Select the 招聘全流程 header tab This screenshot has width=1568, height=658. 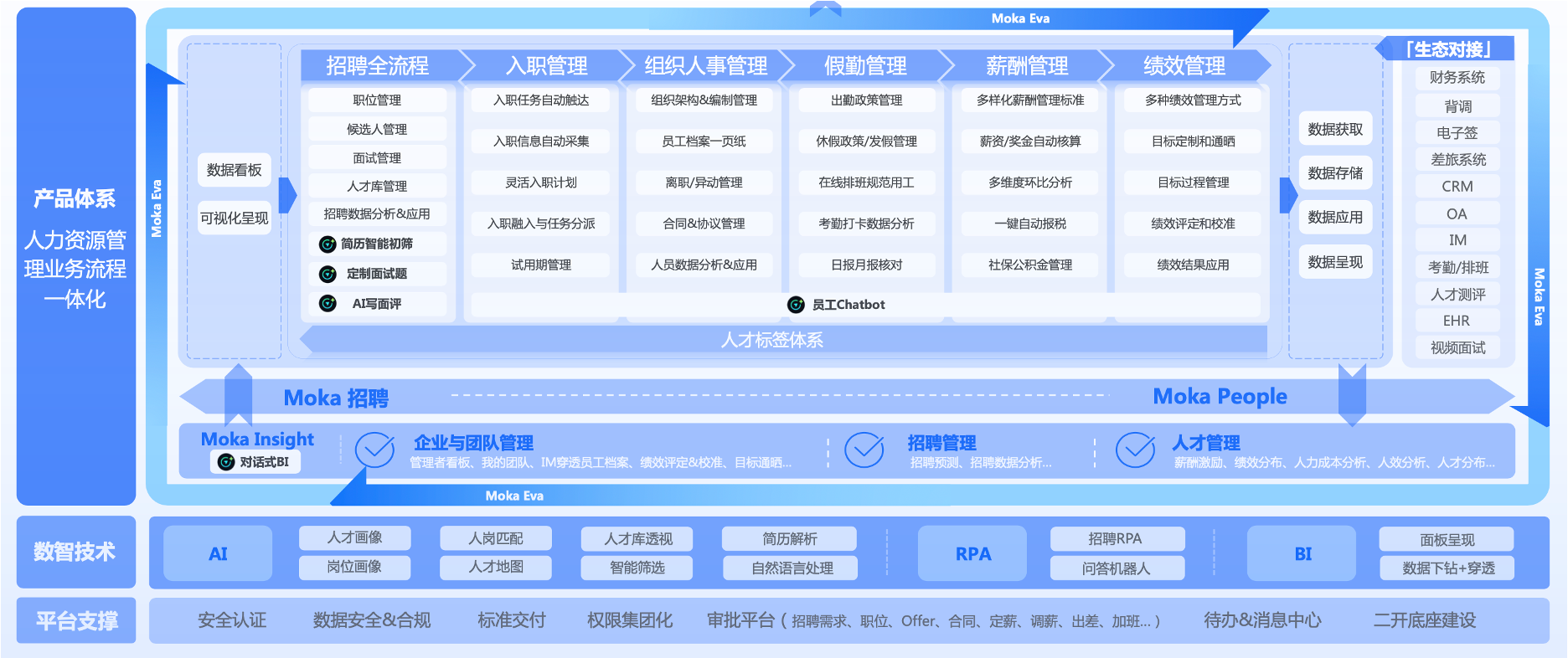(x=377, y=65)
